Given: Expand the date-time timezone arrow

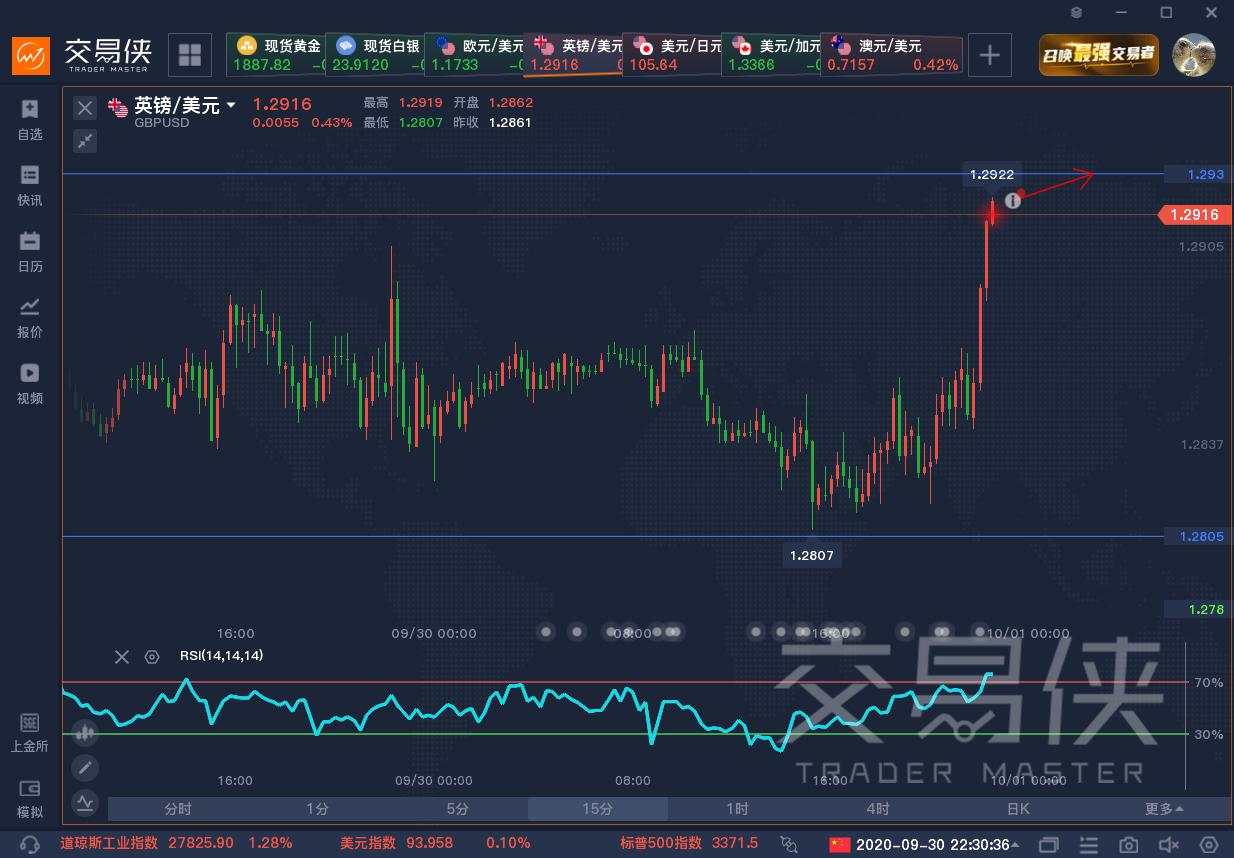Looking at the screenshot, I should pos(1016,845).
